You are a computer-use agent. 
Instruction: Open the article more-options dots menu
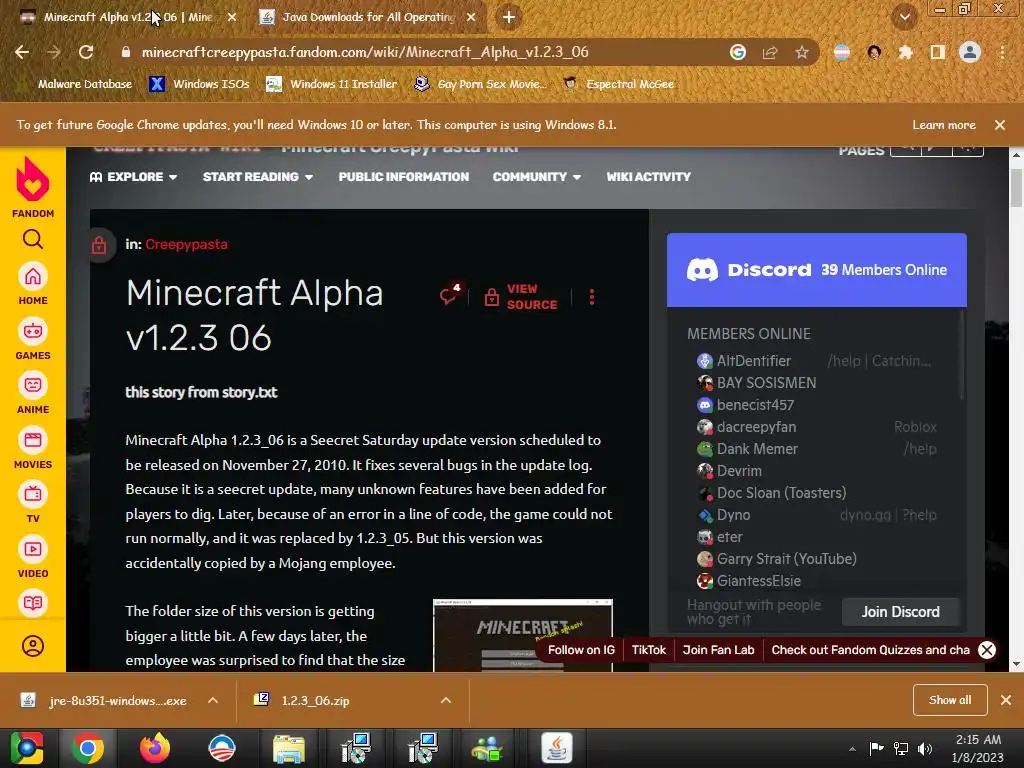pos(592,297)
